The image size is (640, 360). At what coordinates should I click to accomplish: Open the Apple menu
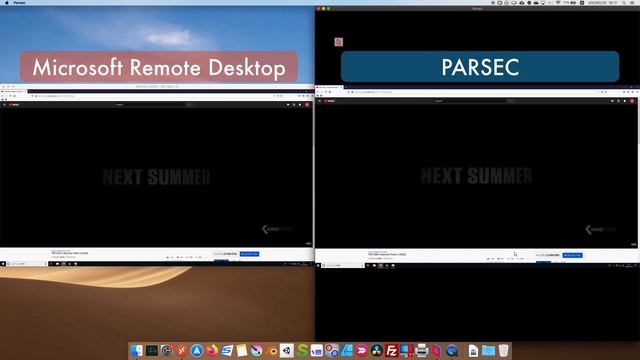pos(6,2)
